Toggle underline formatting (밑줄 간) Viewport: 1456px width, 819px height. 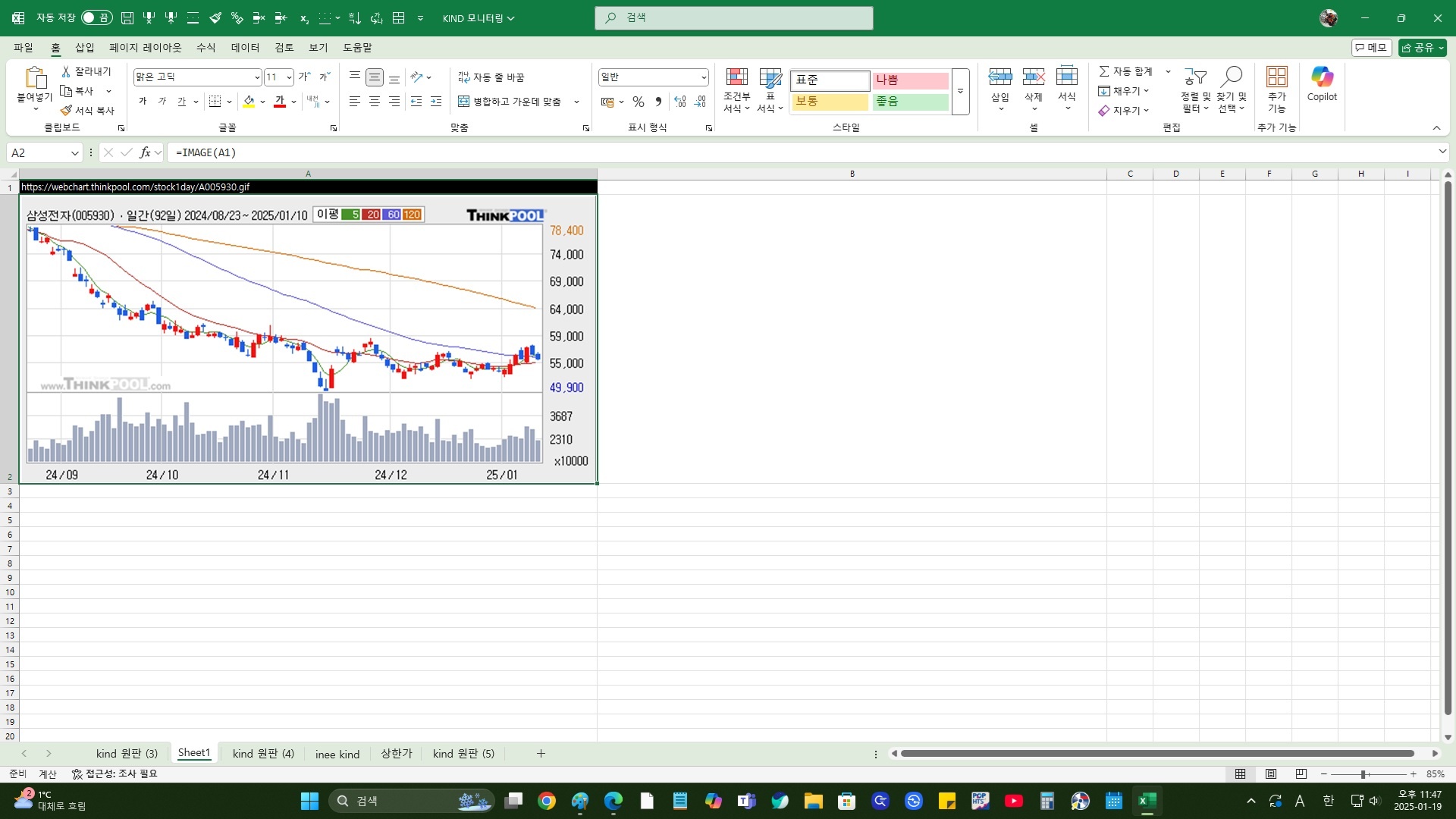point(181,102)
